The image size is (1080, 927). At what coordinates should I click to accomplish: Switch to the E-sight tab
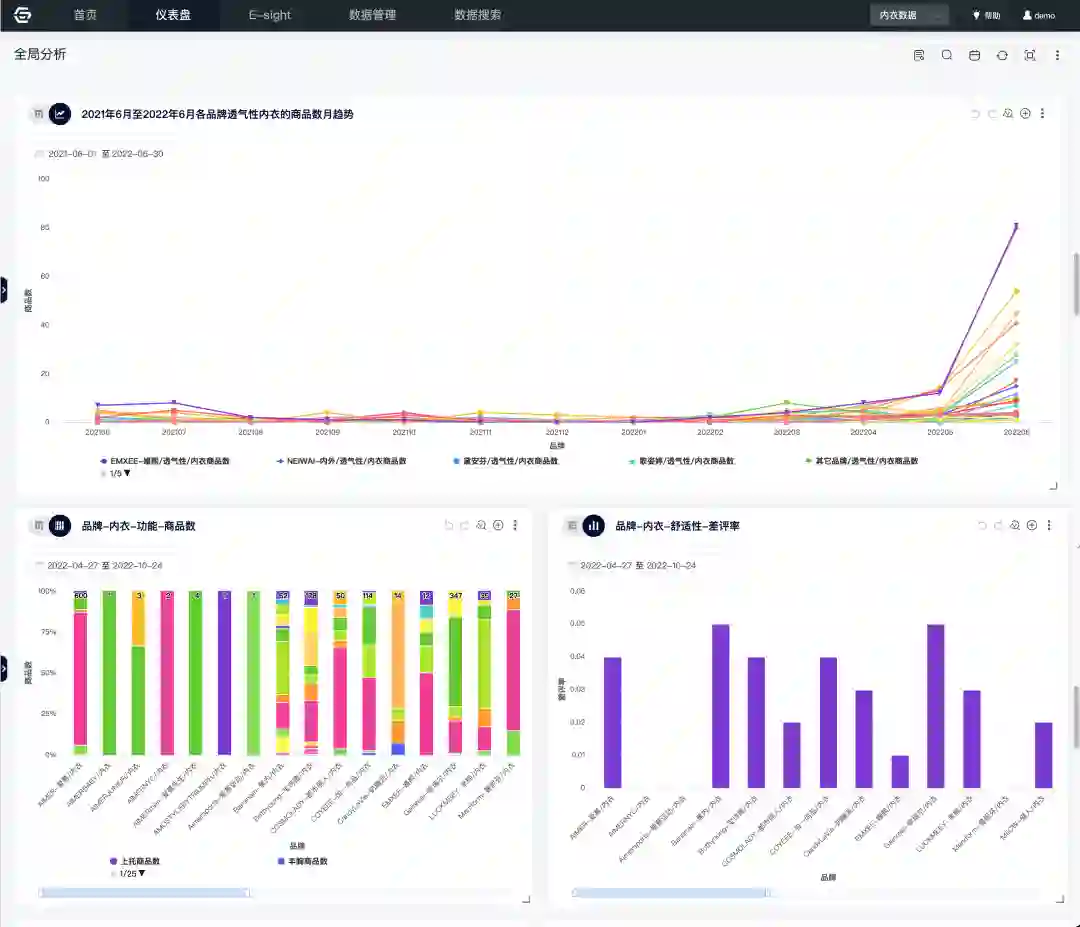point(270,15)
